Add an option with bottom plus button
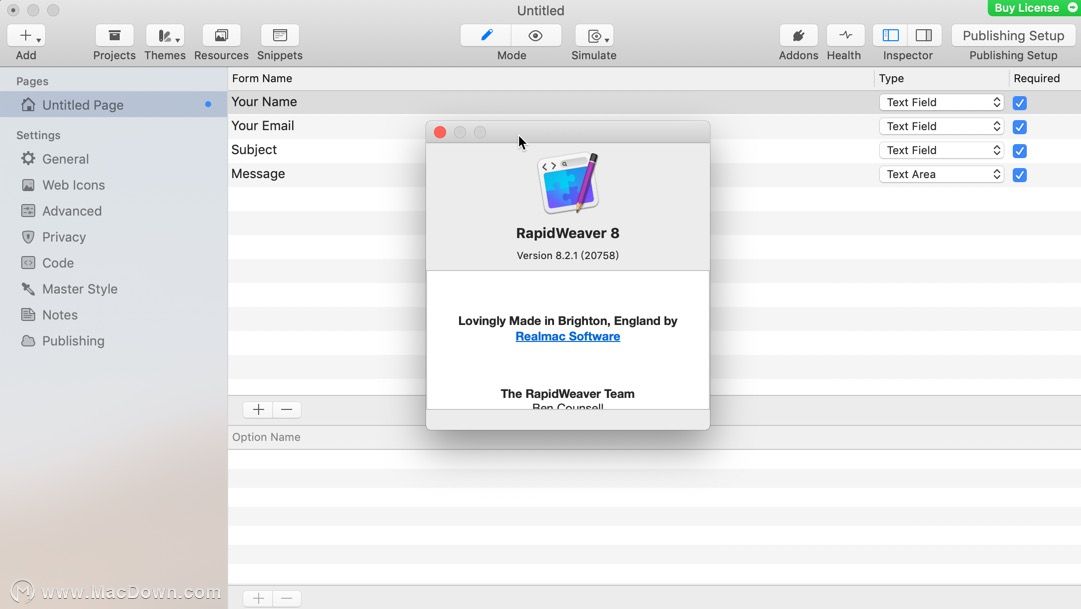This screenshot has width=1081, height=609. (258, 598)
